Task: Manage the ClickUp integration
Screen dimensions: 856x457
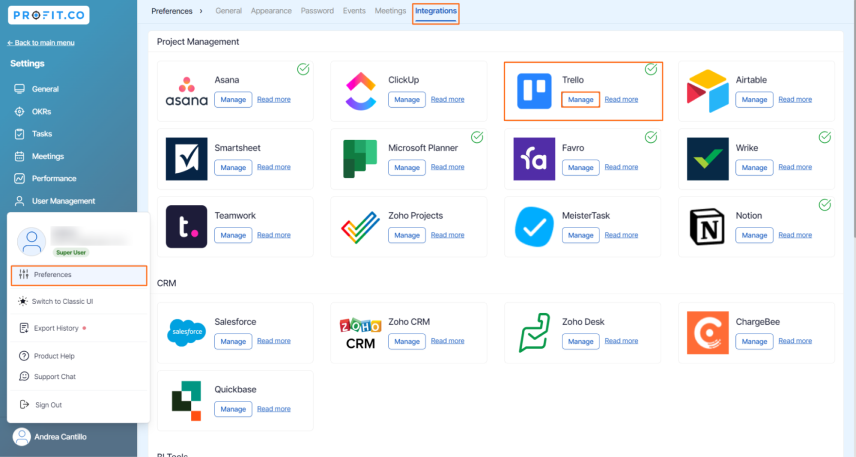Action: click(x=407, y=99)
